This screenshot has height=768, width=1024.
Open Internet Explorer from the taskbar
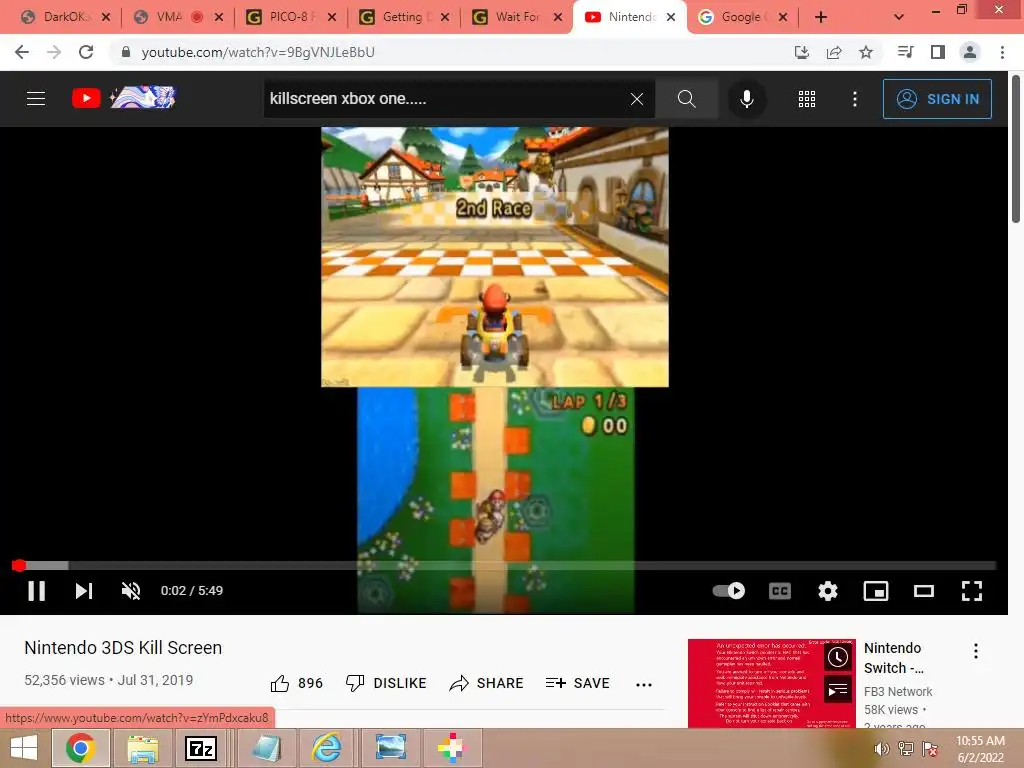pyautogui.click(x=325, y=748)
